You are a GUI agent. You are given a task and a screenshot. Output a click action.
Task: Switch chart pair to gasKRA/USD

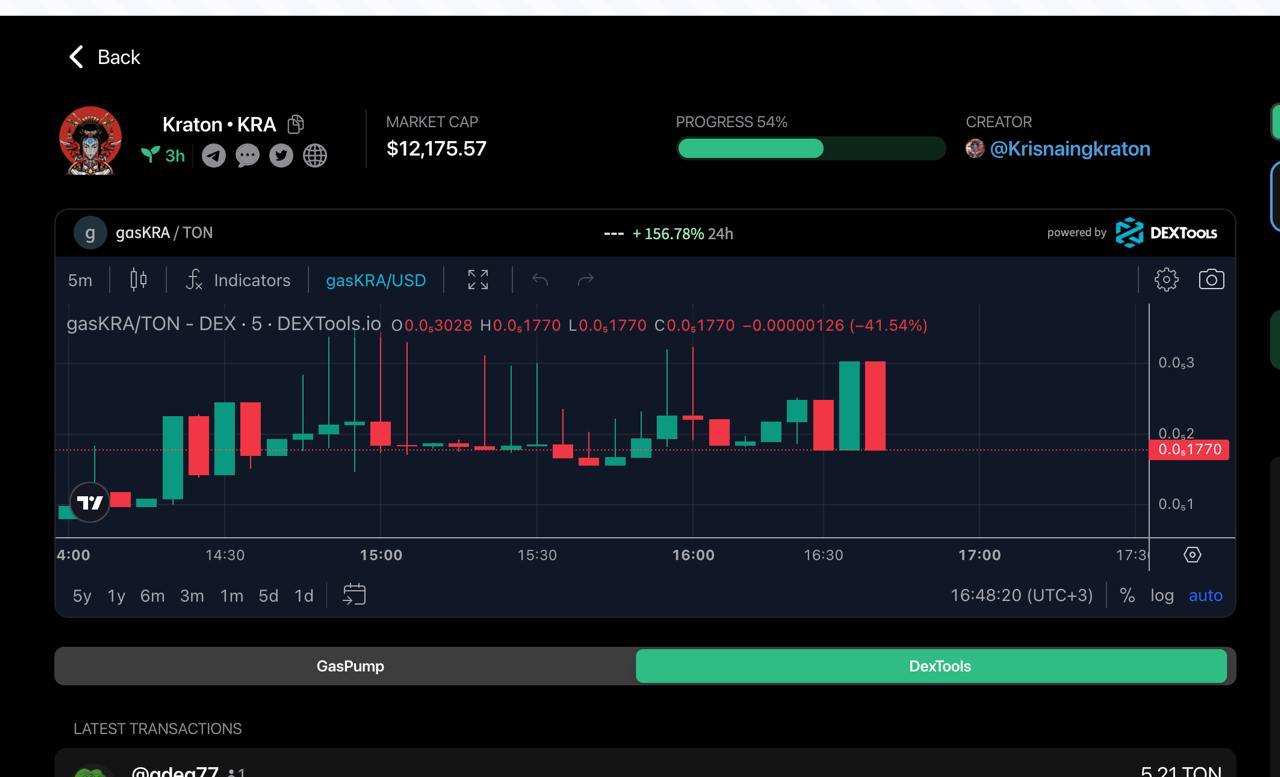(x=376, y=280)
